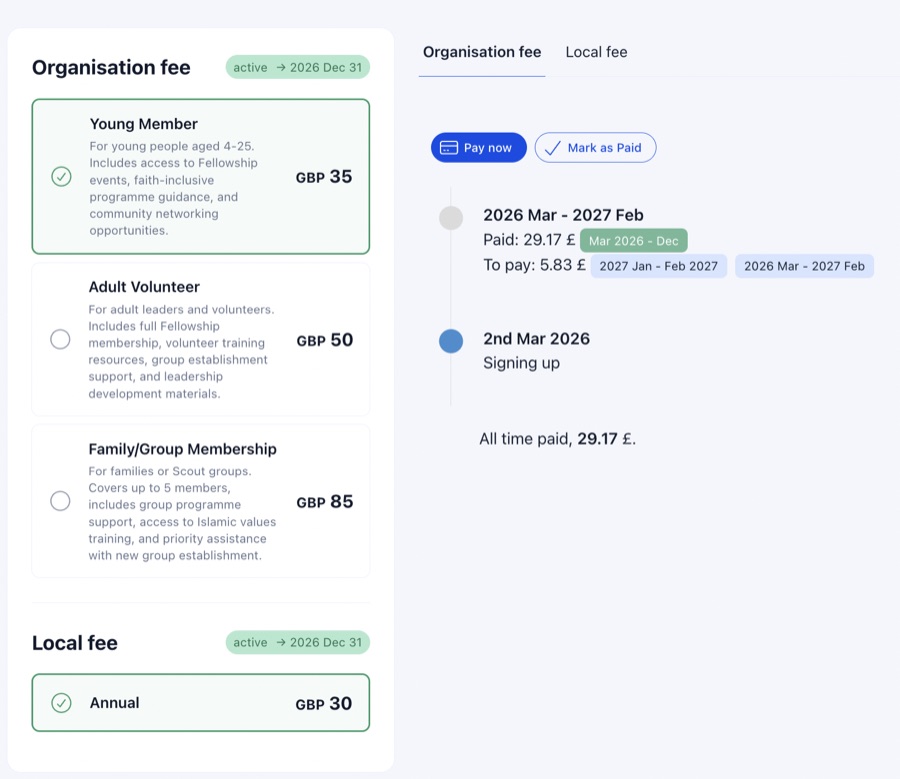Click the Local fee active status badge
The image size is (900, 779).
tap(297, 642)
